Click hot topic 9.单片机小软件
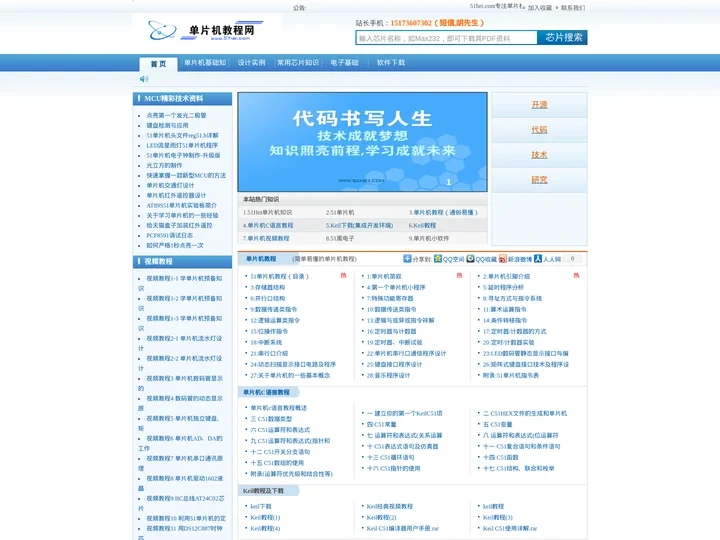The image size is (720, 540). coord(429,238)
